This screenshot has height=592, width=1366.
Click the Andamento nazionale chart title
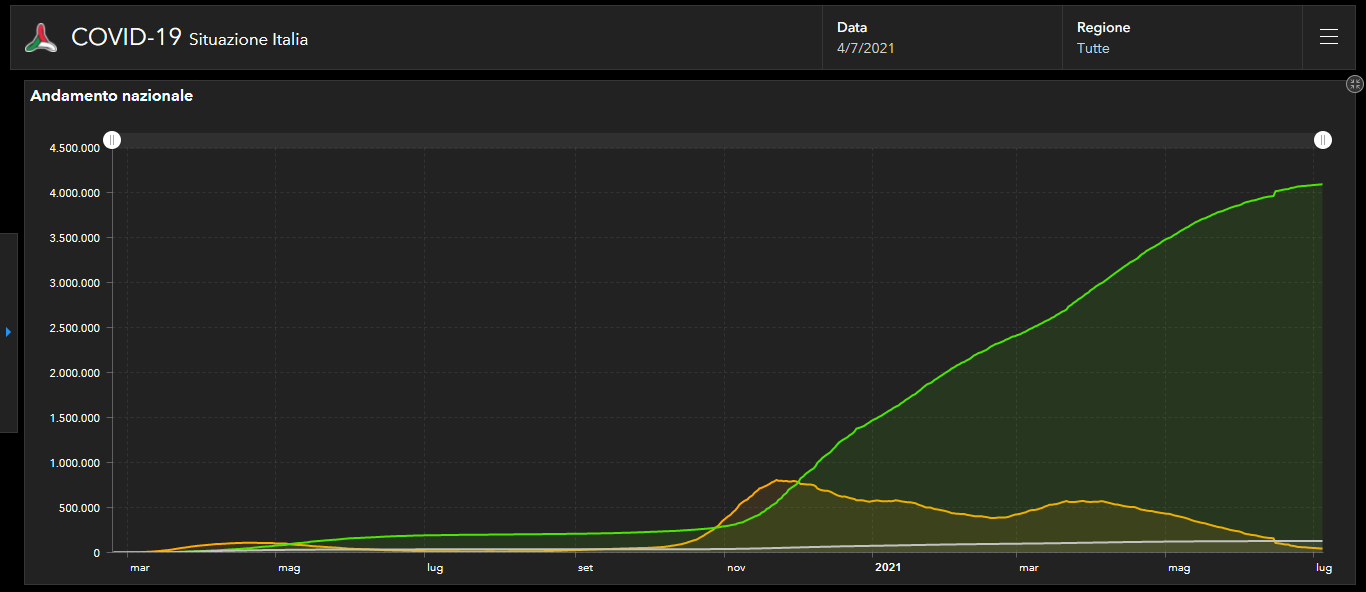[112, 96]
